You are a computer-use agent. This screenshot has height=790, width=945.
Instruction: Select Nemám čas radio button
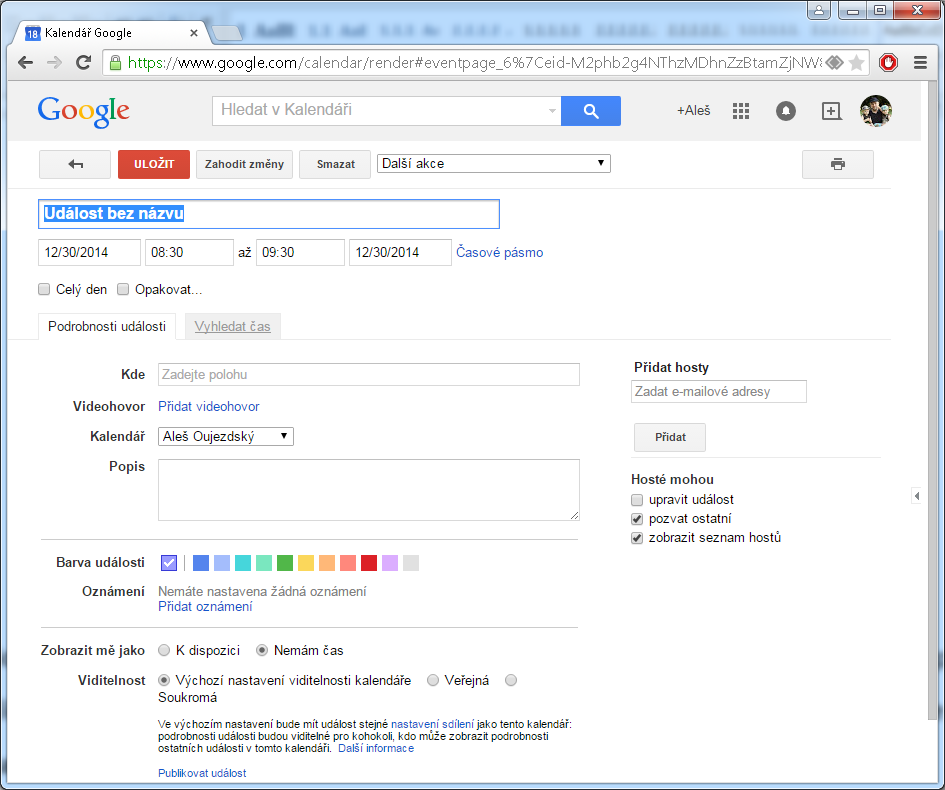(262, 650)
